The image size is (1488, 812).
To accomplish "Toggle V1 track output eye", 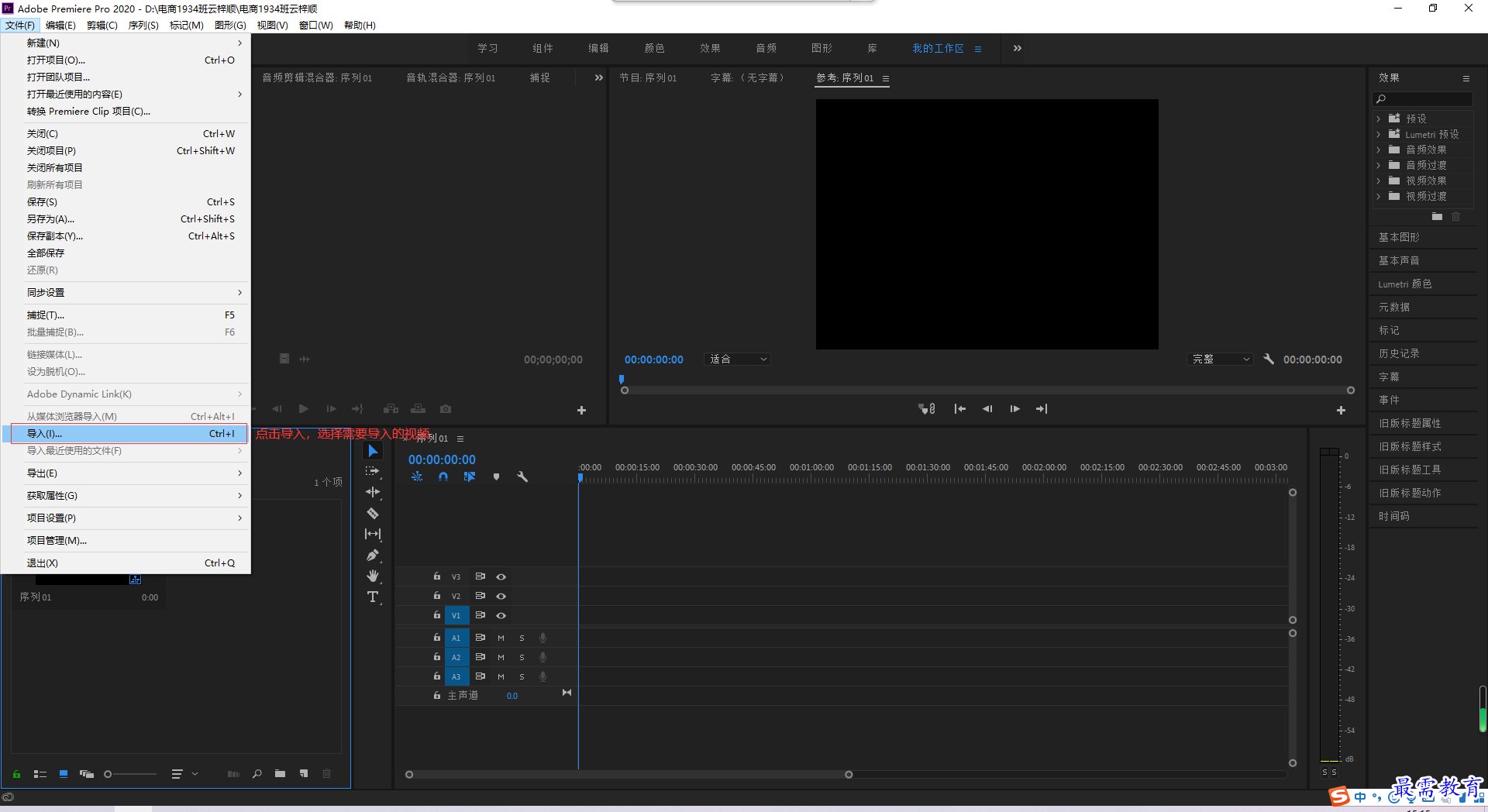I will coord(501,615).
